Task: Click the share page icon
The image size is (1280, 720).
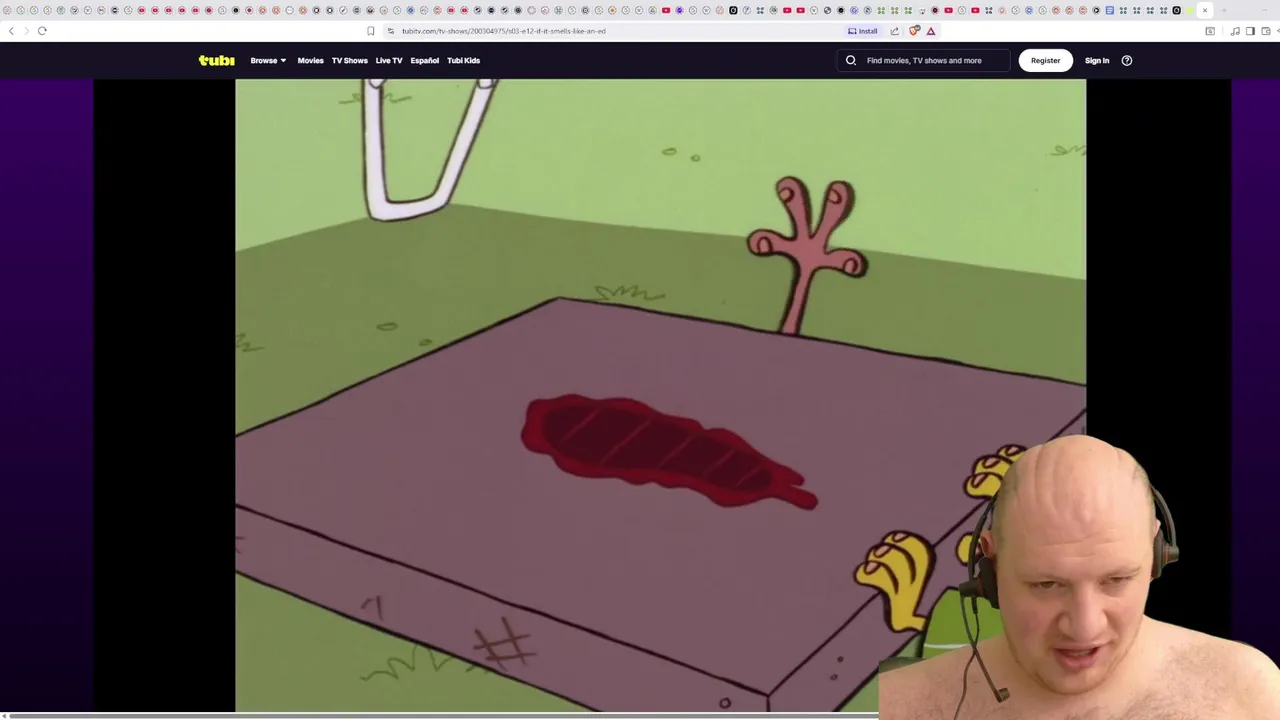Action: point(894,31)
